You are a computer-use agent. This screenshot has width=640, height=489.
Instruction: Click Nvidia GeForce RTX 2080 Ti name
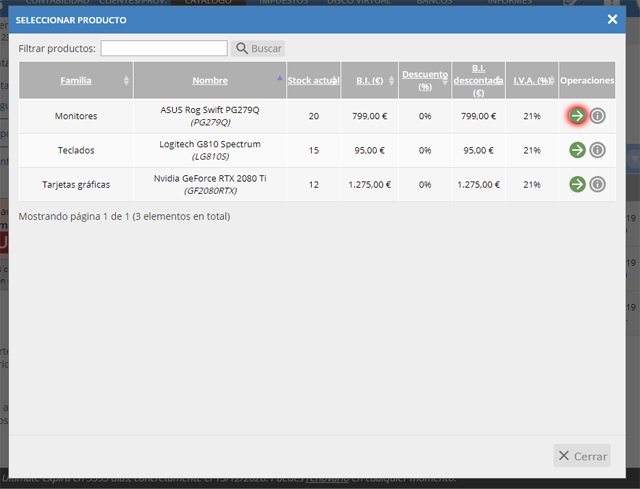coord(210,178)
